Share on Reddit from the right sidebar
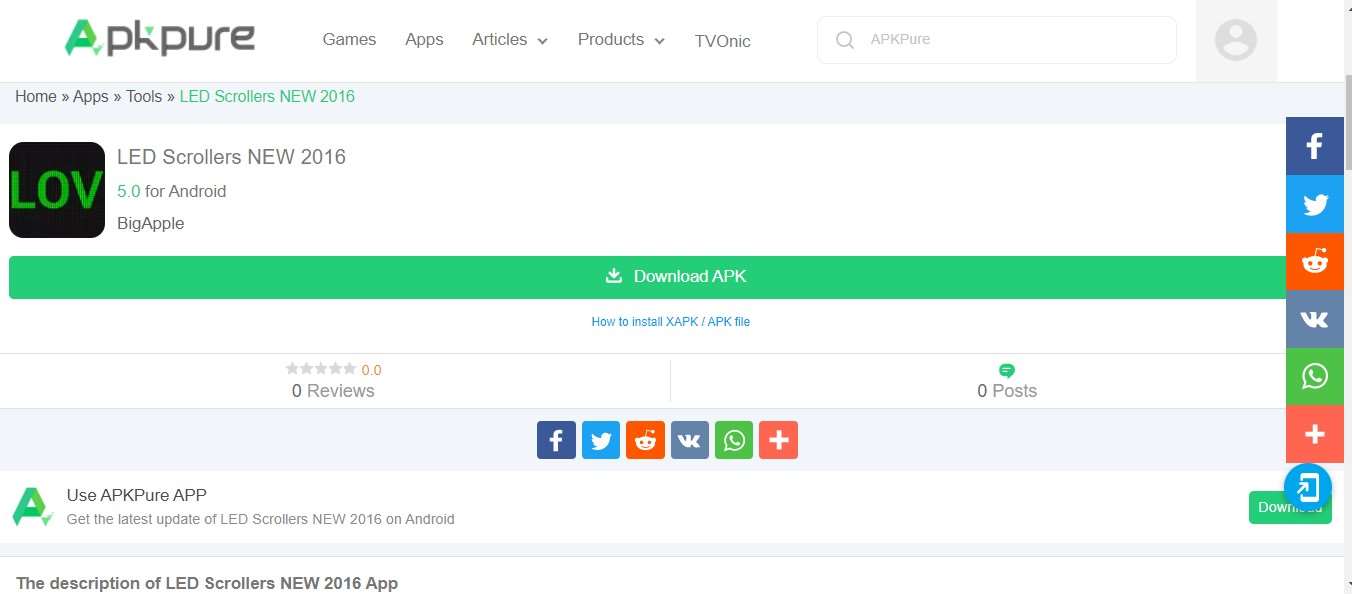The width and height of the screenshot is (1352, 594). pyautogui.click(x=1315, y=262)
